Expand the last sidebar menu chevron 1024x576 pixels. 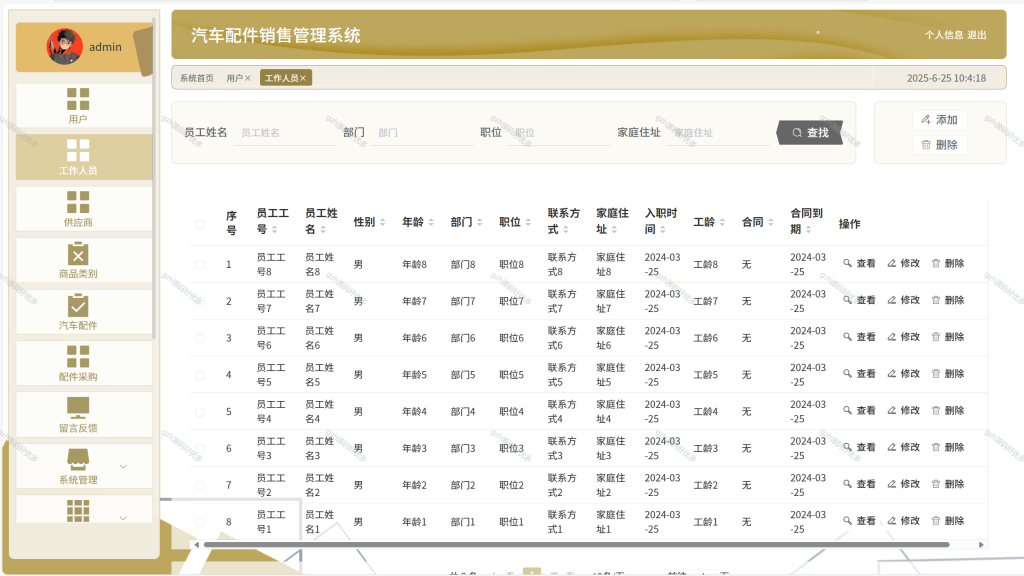pyautogui.click(x=123, y=518)
